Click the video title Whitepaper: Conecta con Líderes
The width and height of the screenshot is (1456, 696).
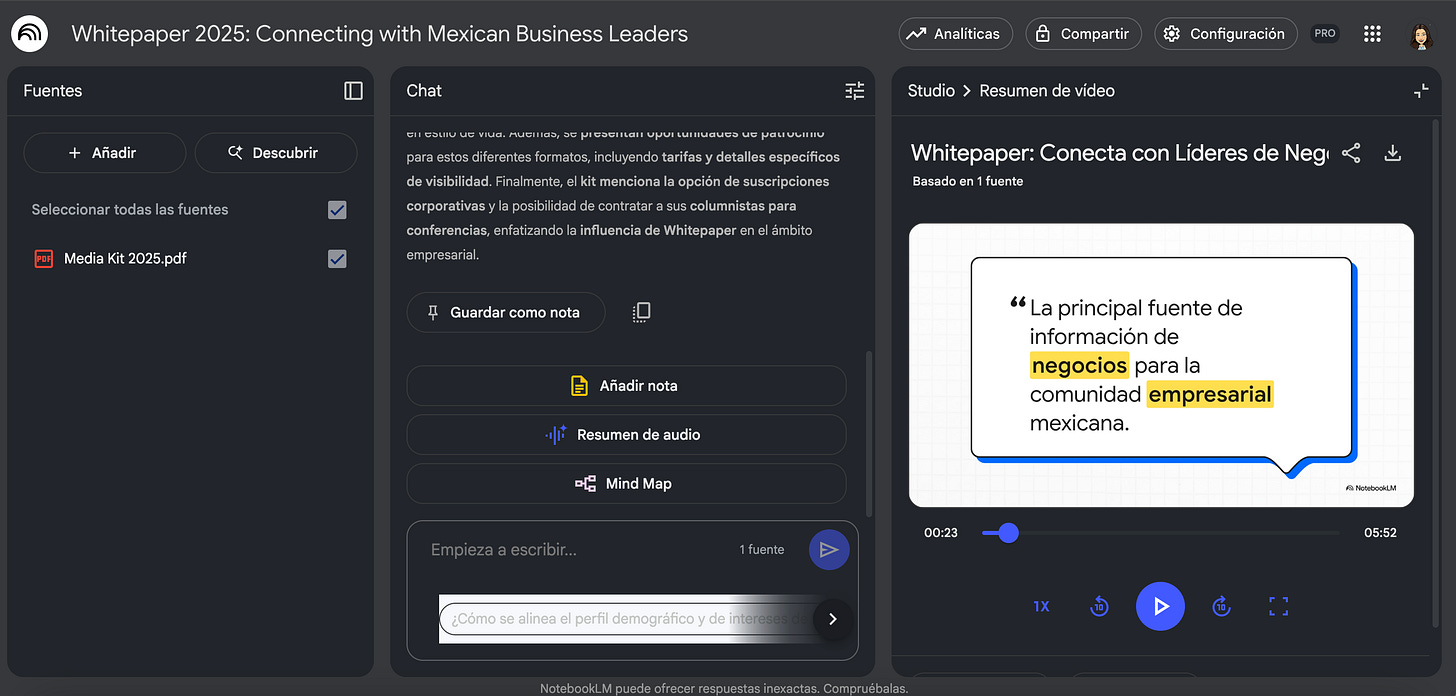point(1119,153)
